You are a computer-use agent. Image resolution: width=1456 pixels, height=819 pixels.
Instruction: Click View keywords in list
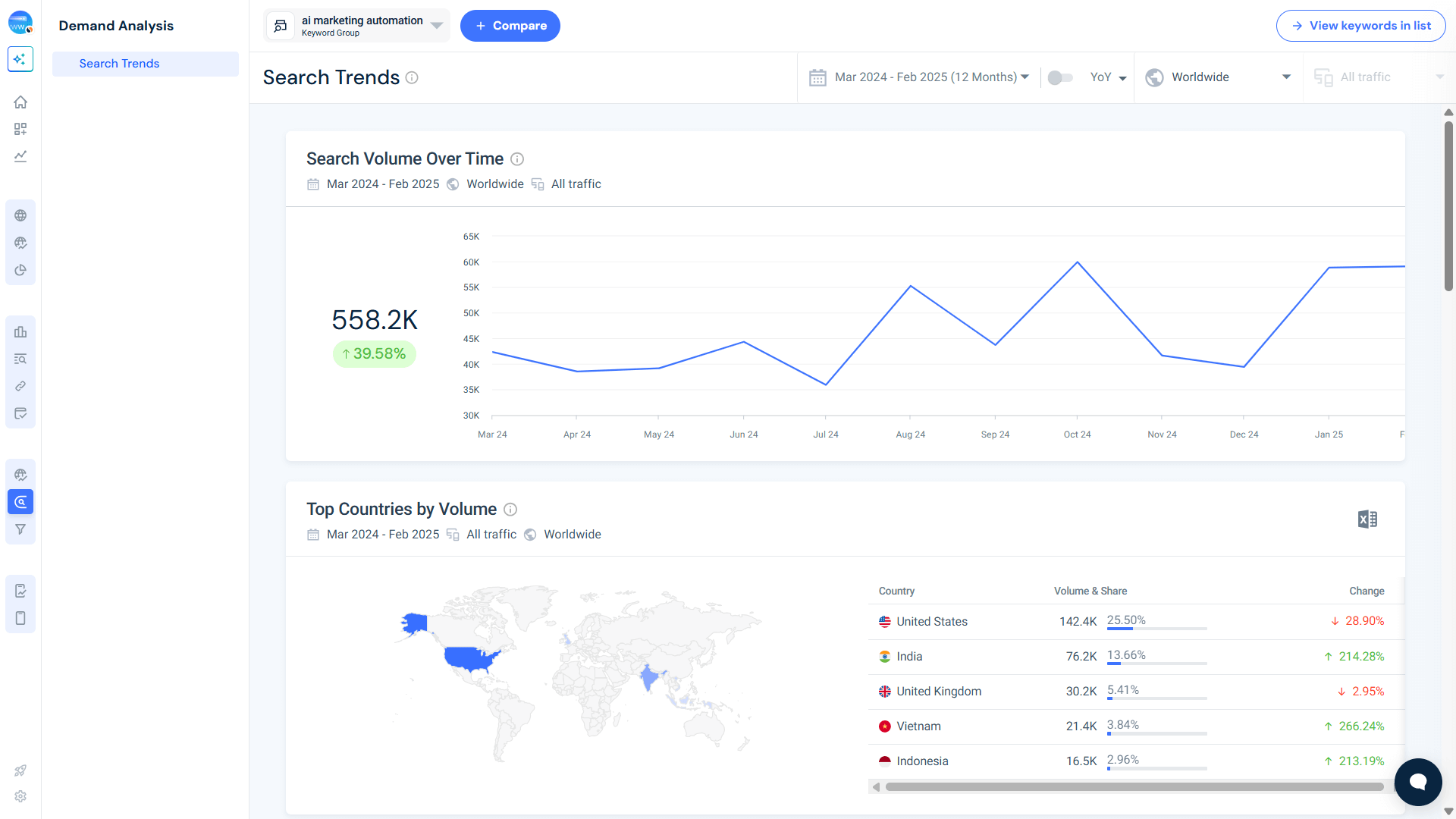point(1360,25)
